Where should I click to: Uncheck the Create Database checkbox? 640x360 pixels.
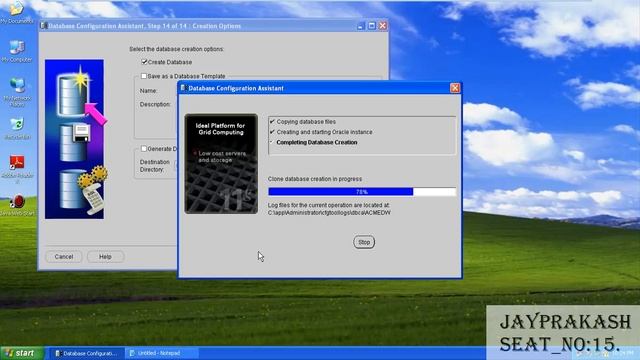(x=144, y=62)
